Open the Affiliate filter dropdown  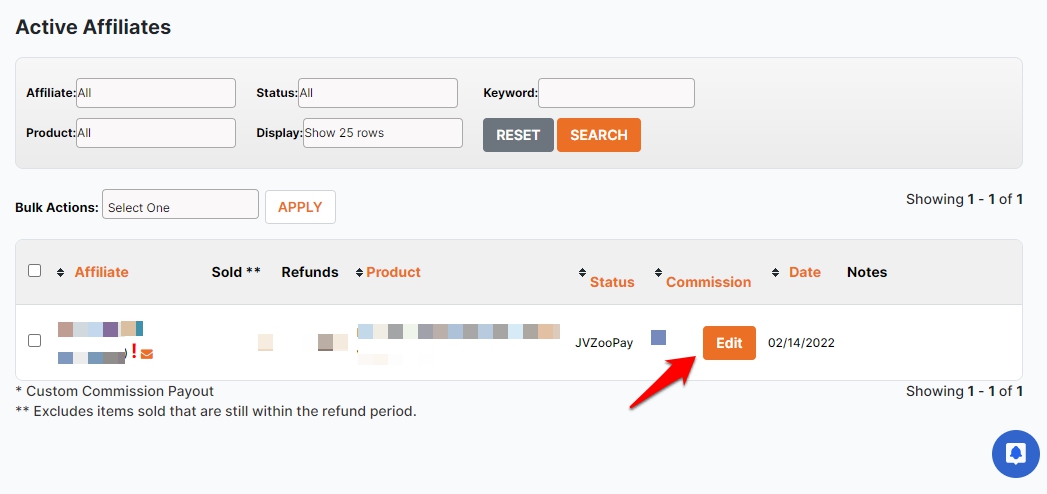[156, 93]
